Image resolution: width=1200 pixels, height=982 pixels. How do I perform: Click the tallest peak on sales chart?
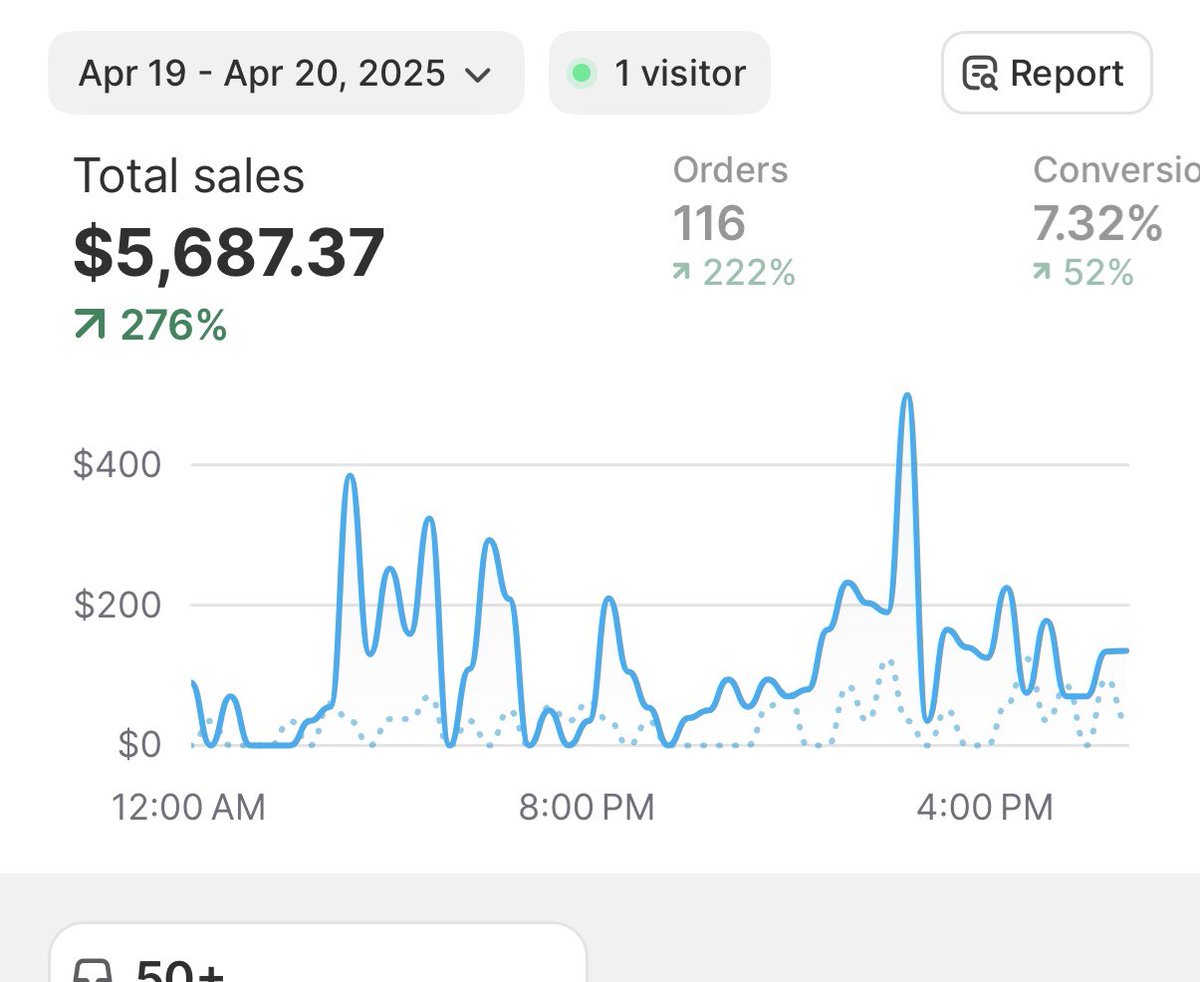coord(907,396)
